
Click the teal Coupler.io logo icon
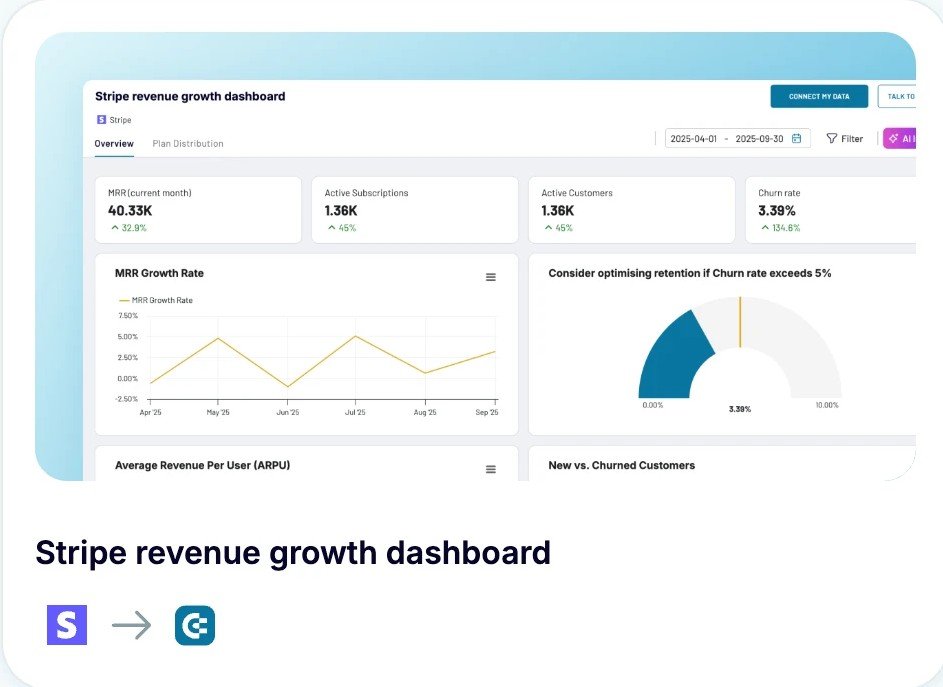tap(195, 625)
